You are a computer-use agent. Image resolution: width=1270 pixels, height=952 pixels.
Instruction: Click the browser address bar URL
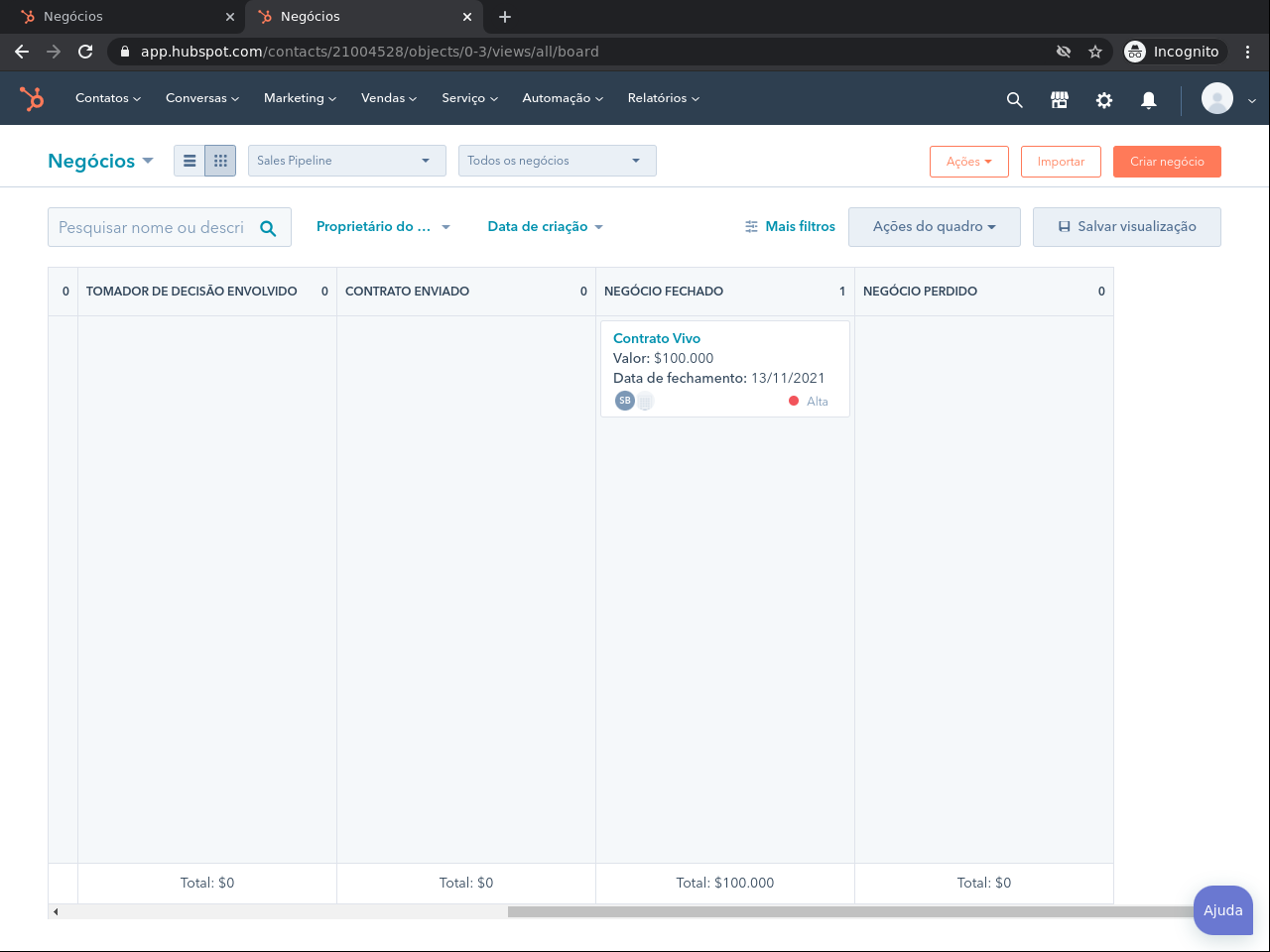(x=370, y=52)
